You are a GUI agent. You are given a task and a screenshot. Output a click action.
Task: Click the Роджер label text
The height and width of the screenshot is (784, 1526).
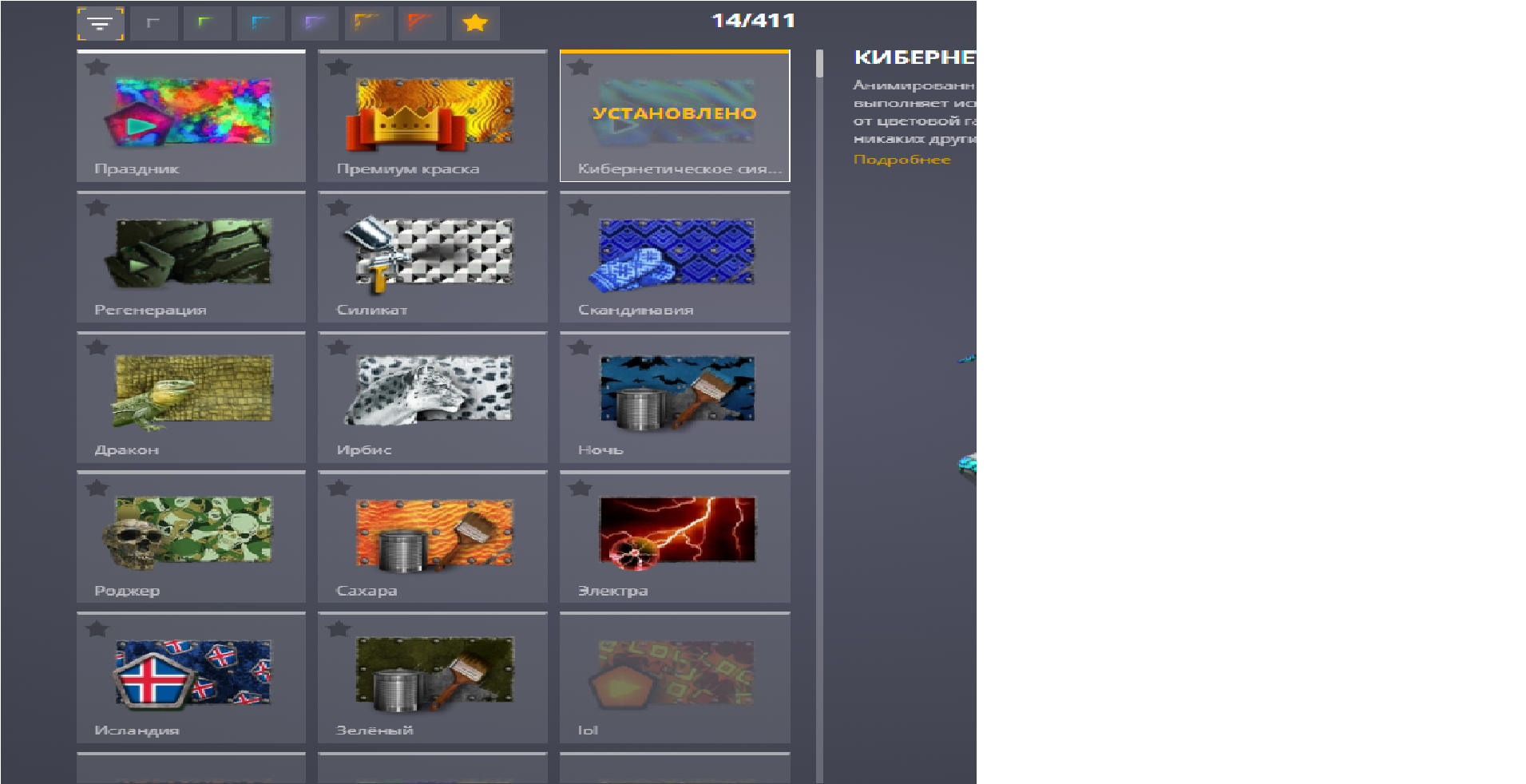pos(127,591)
